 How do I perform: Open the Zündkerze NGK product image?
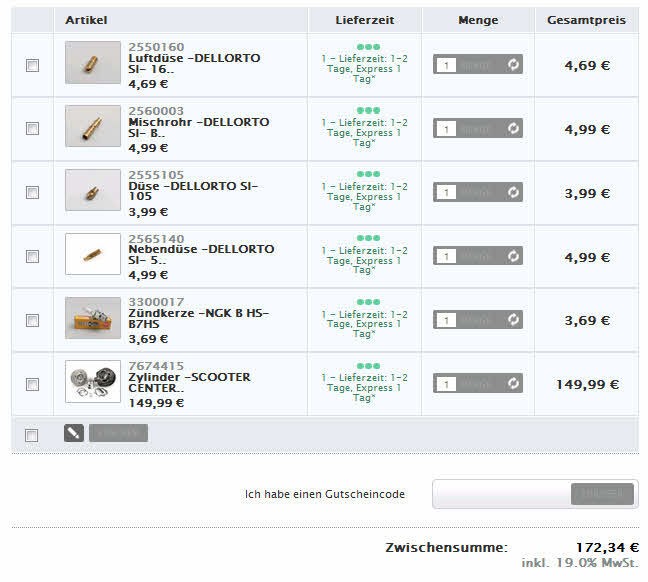tap(93, 319)
